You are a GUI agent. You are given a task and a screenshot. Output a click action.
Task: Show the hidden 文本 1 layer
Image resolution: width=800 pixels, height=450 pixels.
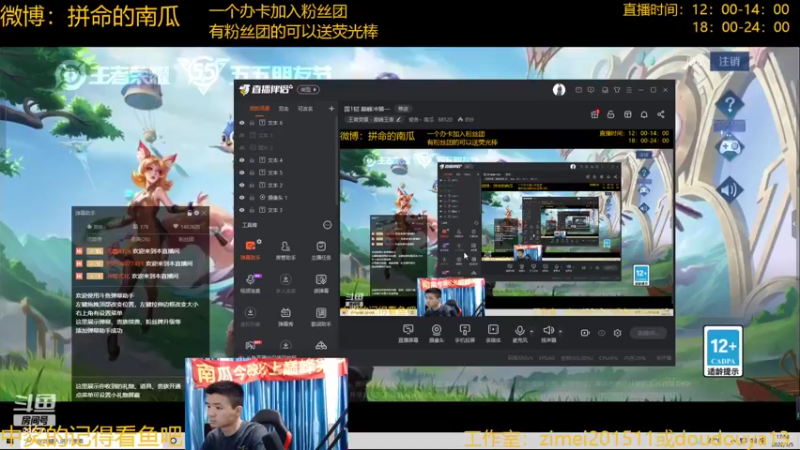click(242, 135)
